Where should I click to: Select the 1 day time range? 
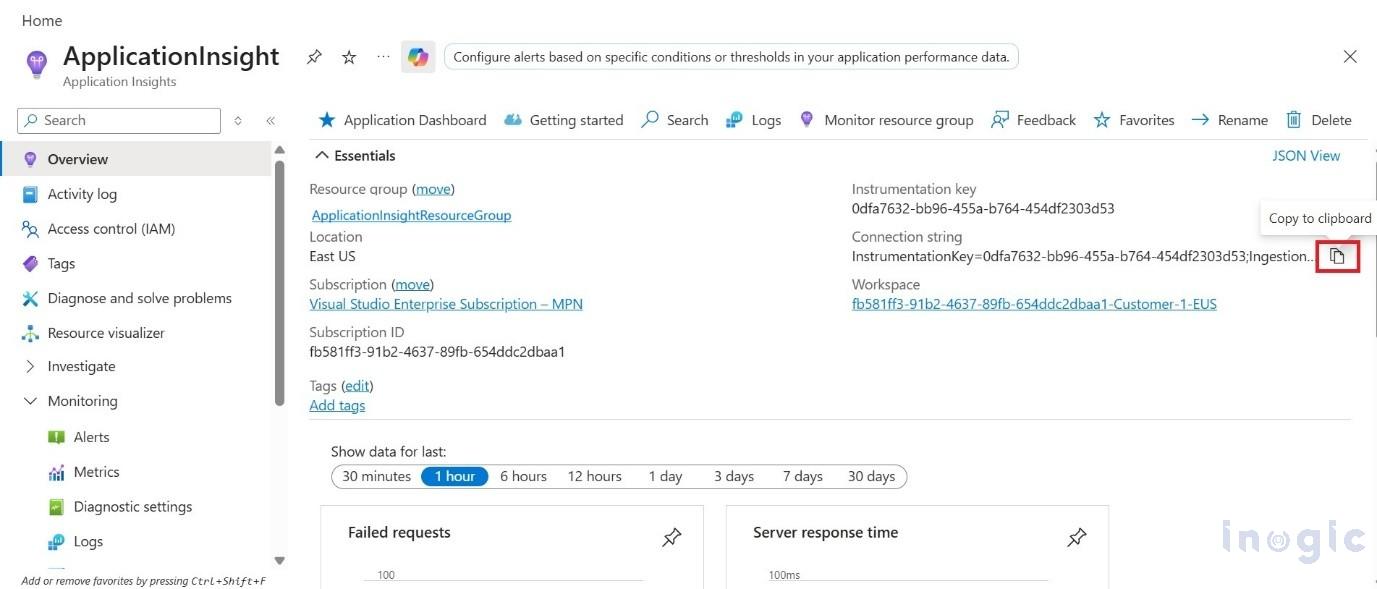665,476
